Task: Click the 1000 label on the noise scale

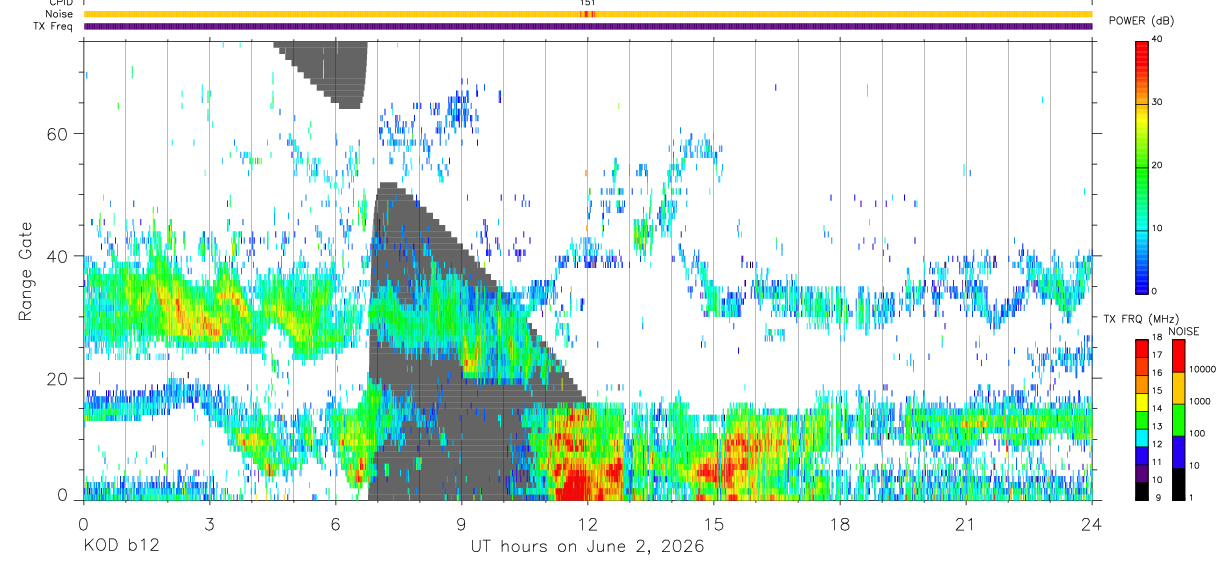Action: point(1200,401)
